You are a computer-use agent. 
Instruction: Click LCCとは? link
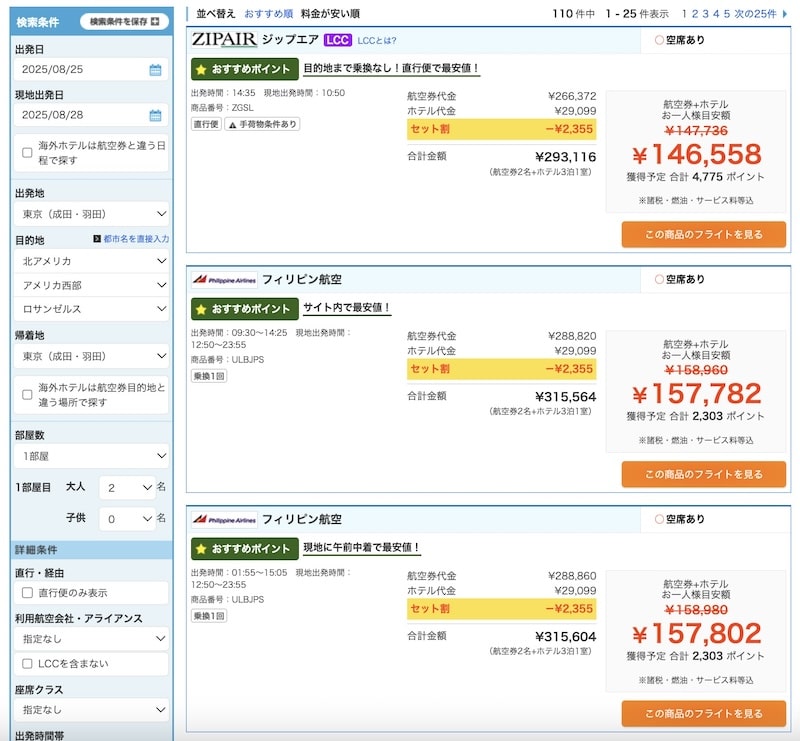377,41
